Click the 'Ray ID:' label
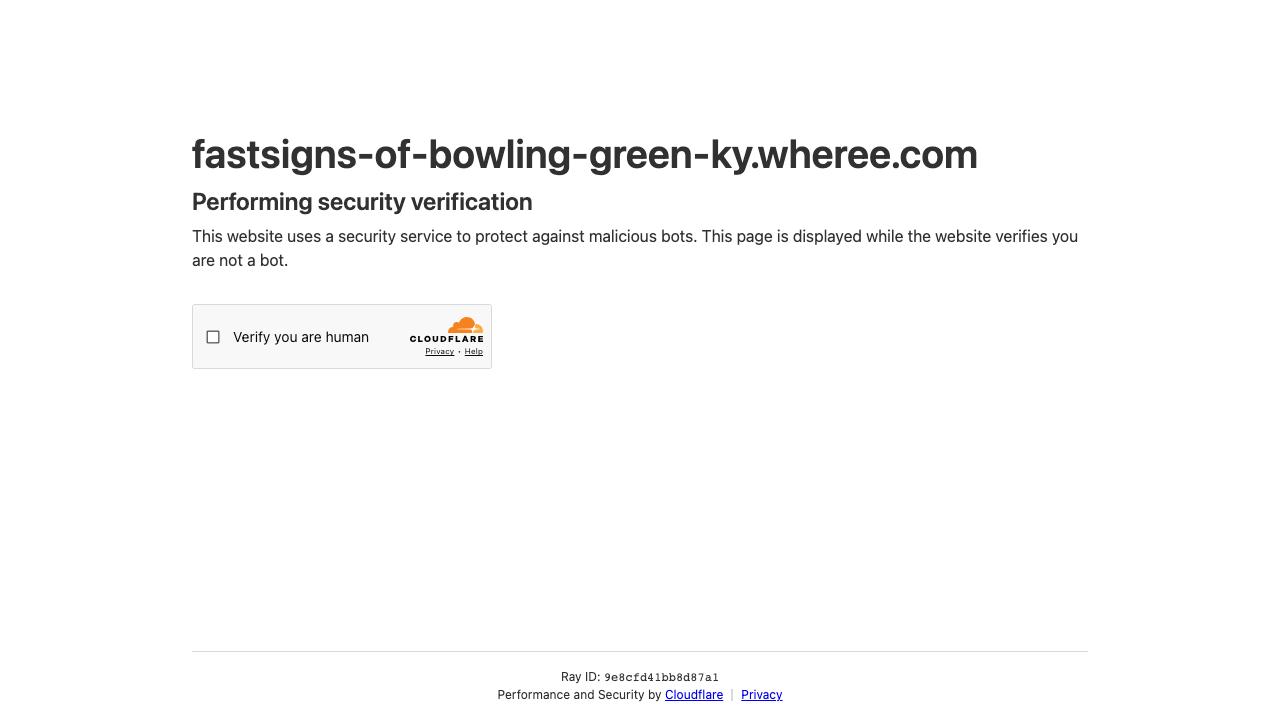Image resolution: width=1280 pixels, height=720 pixels. pos(580,677)
